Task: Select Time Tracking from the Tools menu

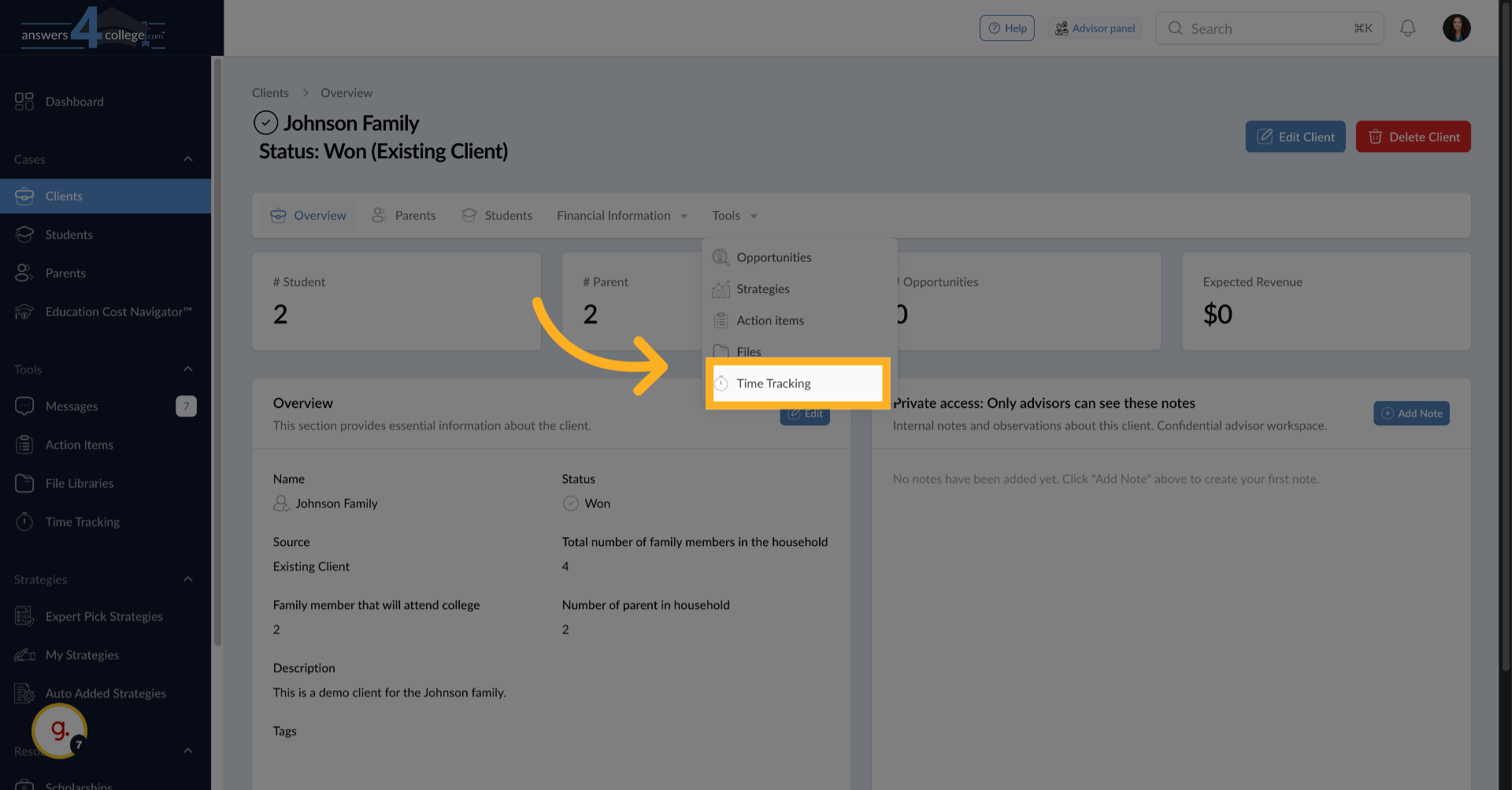Action: [x=773, y=384]
